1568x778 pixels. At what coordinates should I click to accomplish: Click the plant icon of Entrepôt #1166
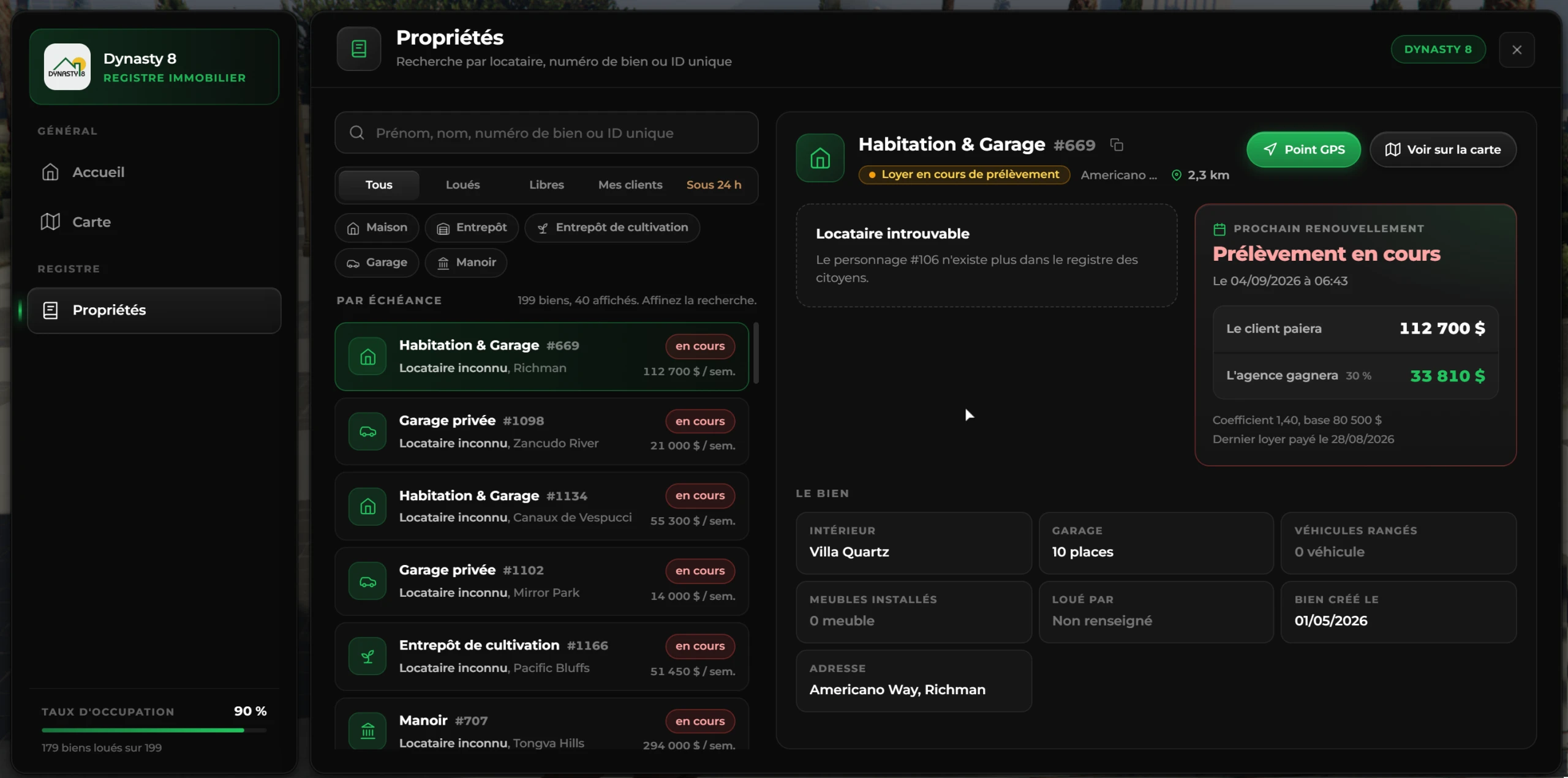click(367, 657)
